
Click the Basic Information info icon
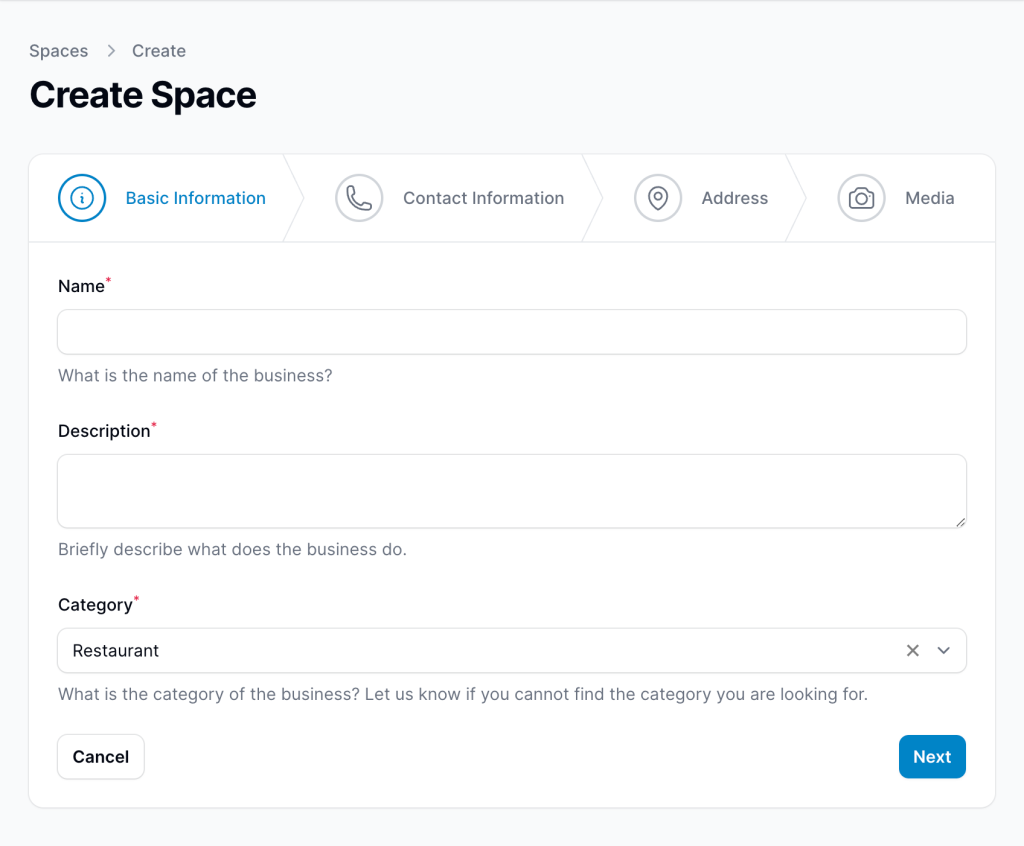click(82, 198)
